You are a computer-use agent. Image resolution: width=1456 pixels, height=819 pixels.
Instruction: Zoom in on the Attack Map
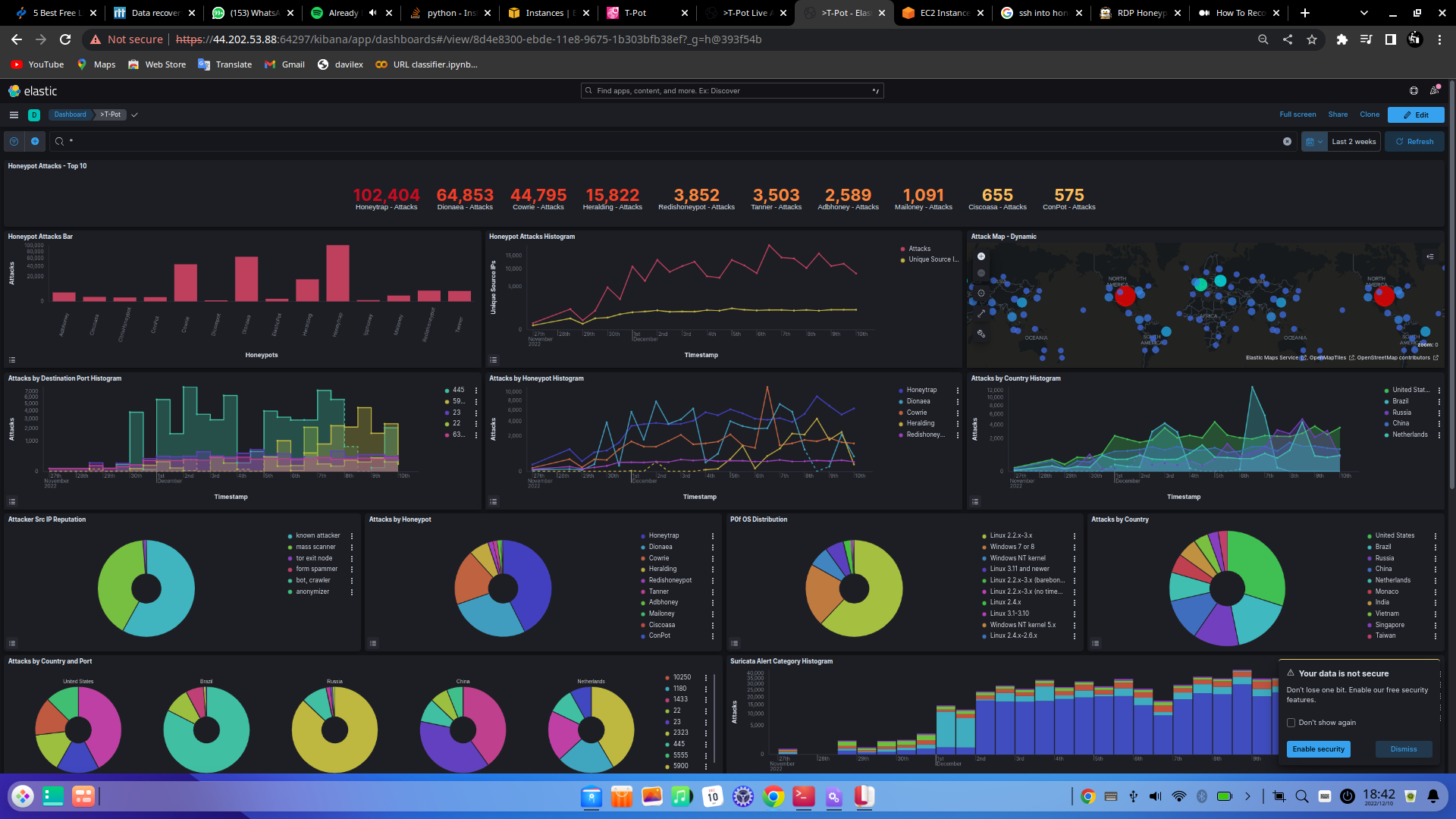coord(981,256)
